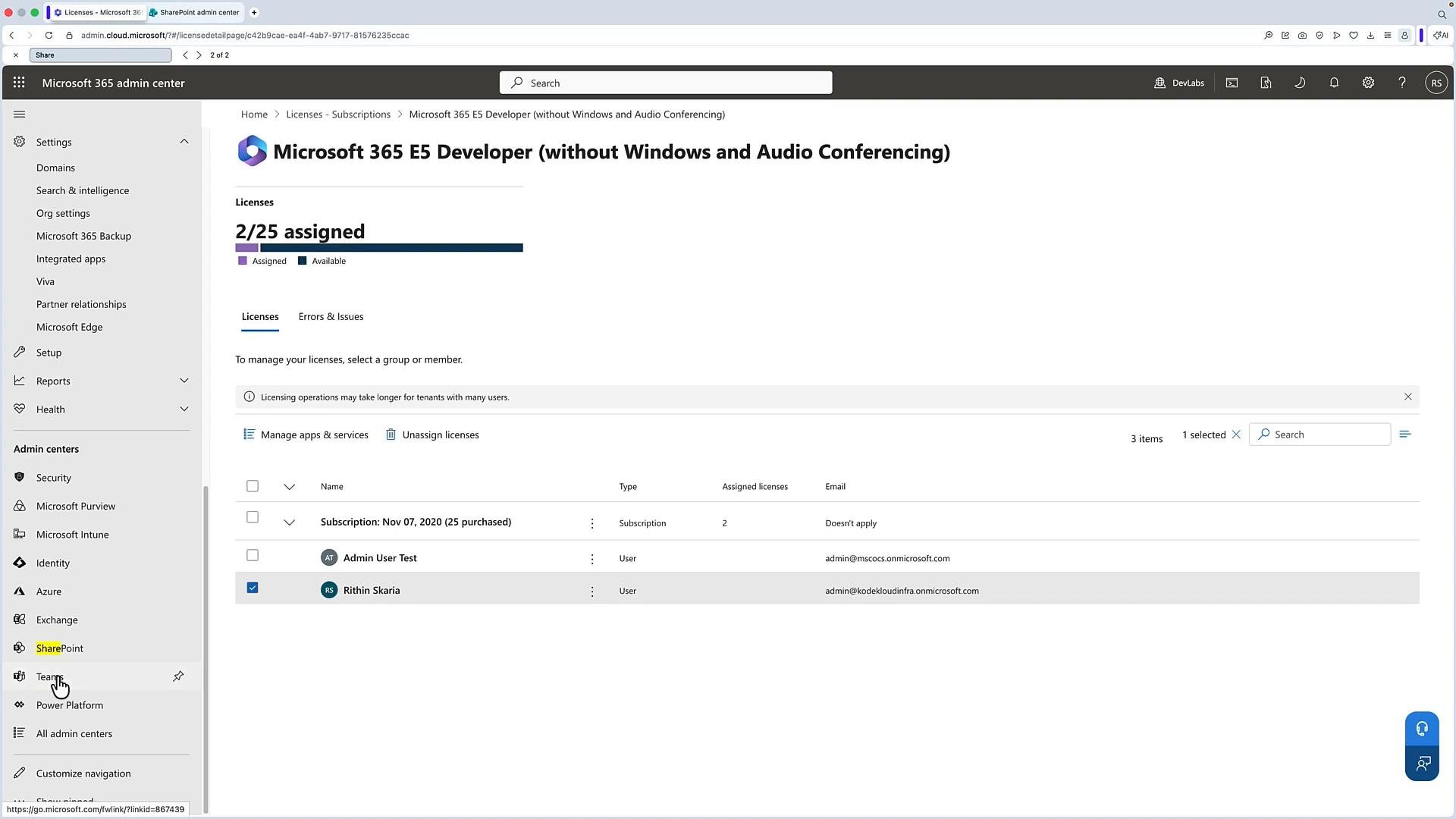Click the Azure triangle icon

pos(20,591)
